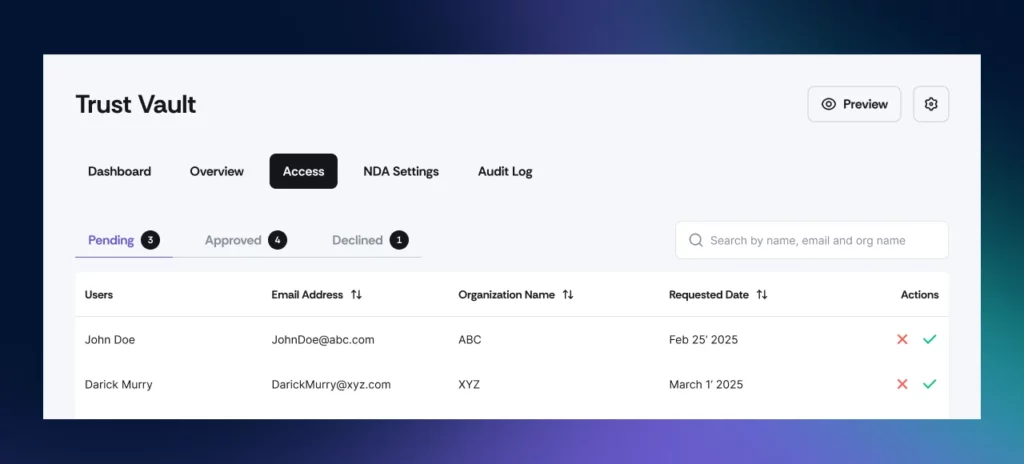Select the Darick Murry user cell
Image resolution: width=1024 pixels, height=464 pixels.
coord(118,384)
